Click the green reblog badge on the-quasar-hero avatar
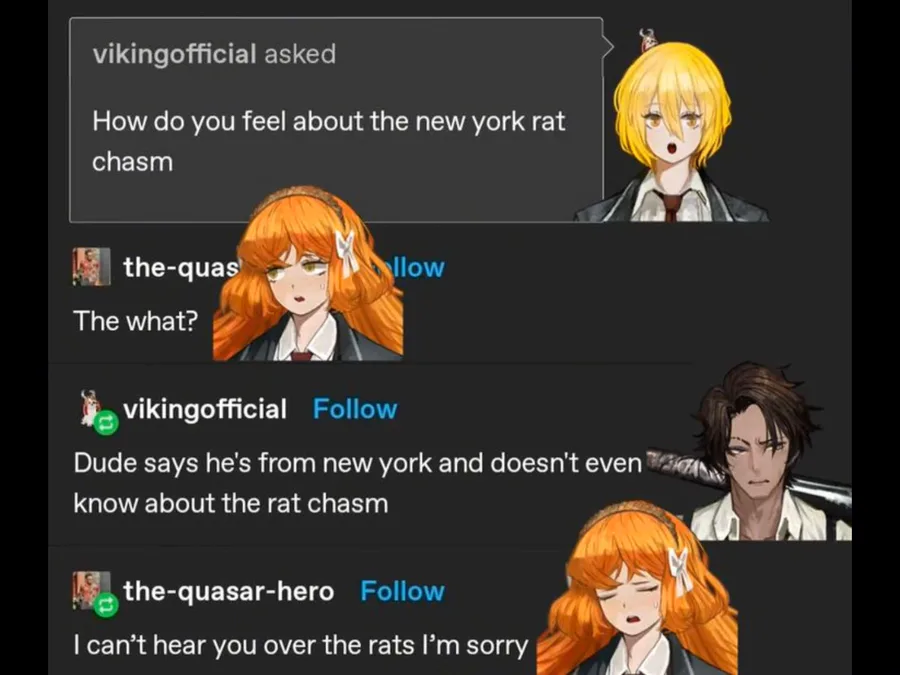Screen dimensions: 900x675 pyautogui.click(x=106, y=605)
